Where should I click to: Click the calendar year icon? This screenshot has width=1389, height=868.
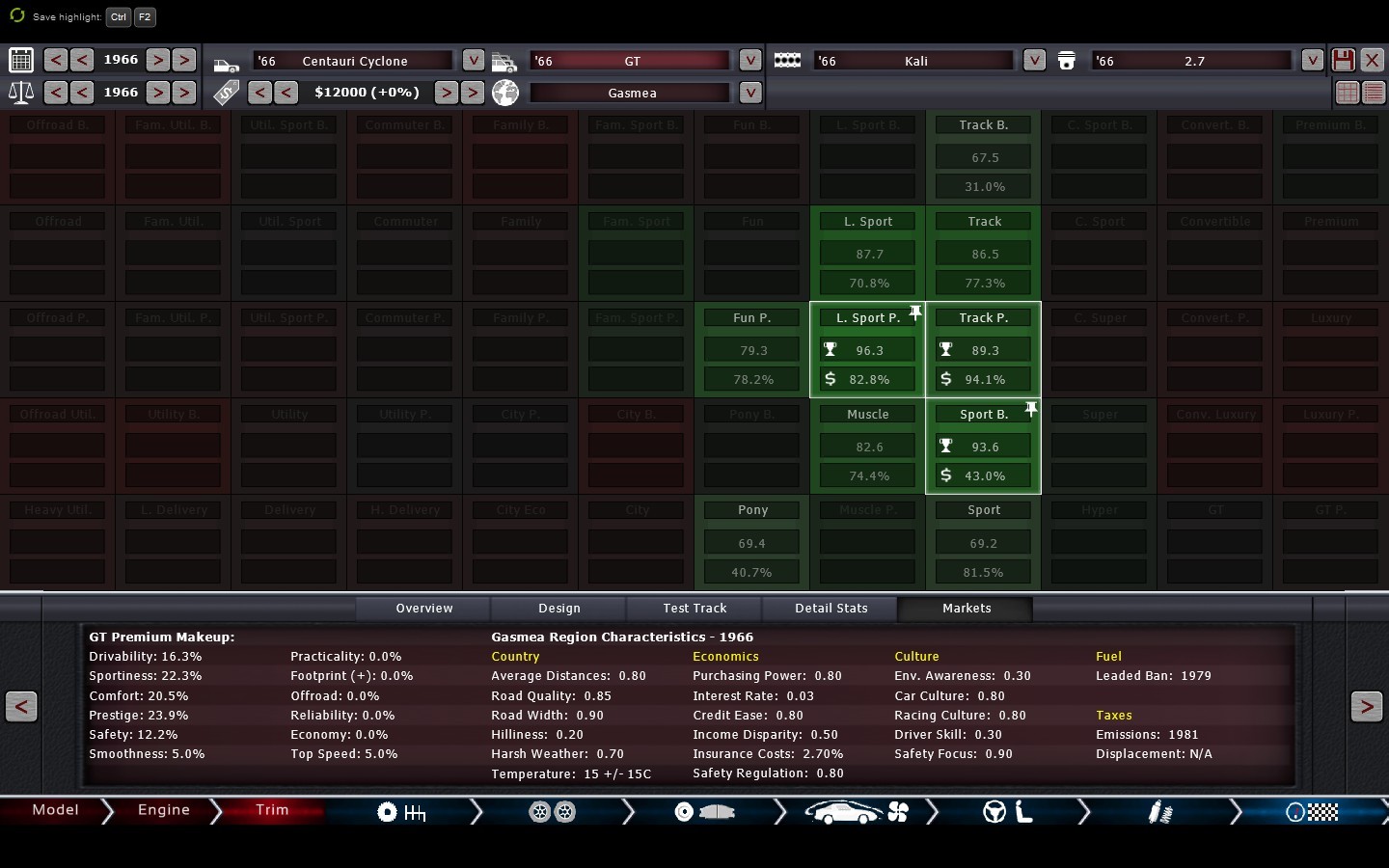[20, 60]
